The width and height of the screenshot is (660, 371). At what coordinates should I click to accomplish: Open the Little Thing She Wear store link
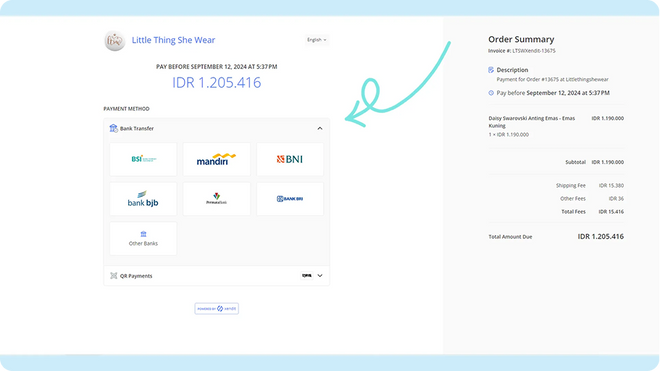pos(173,40)
